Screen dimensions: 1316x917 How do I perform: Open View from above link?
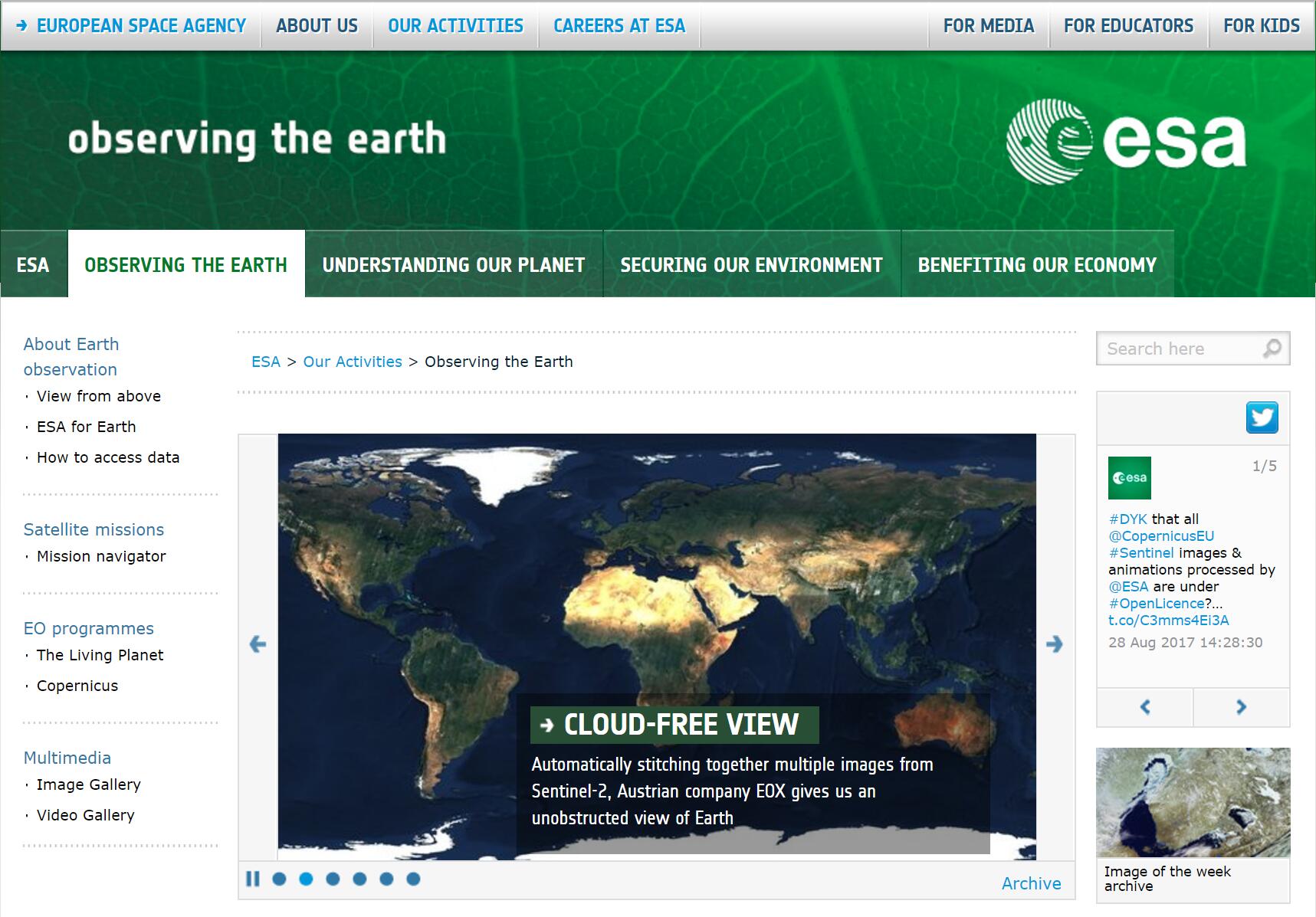tap(99, 396)
